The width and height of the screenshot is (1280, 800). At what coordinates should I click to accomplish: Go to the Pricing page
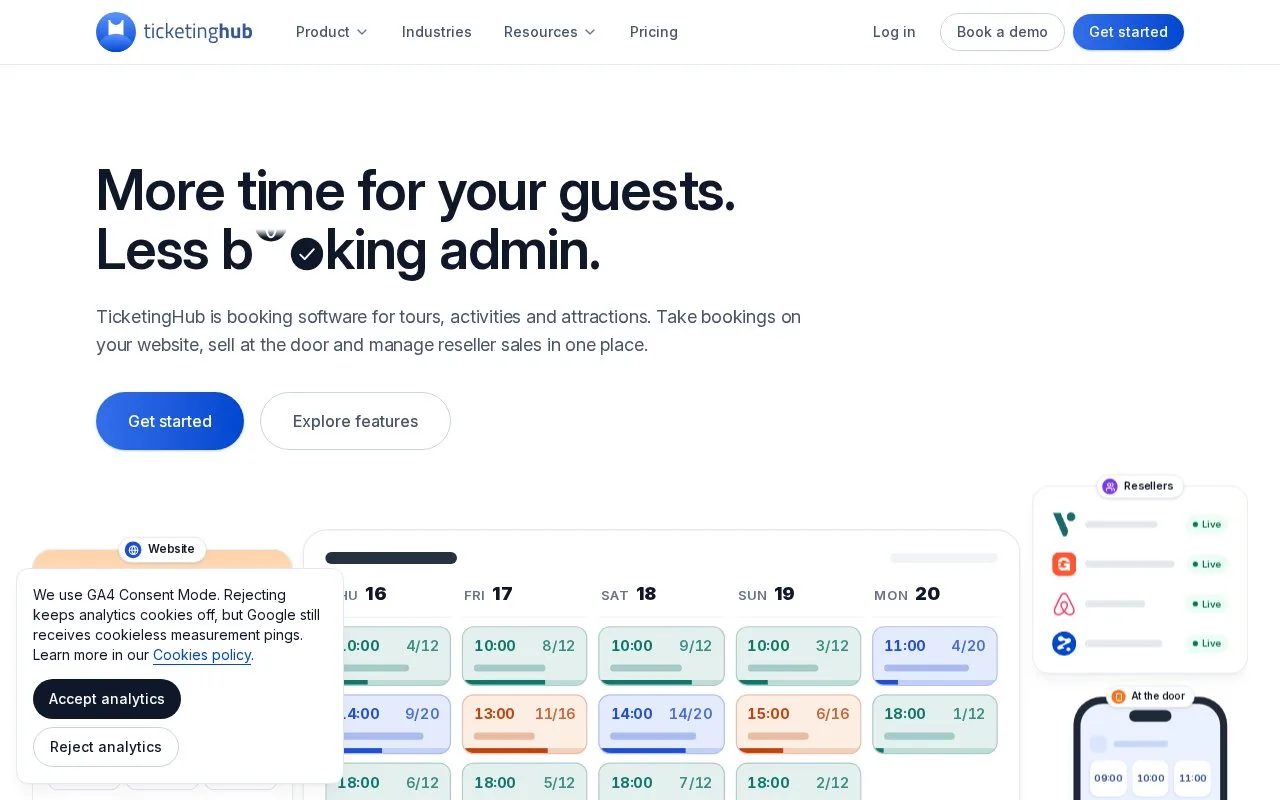coord(654,32)
